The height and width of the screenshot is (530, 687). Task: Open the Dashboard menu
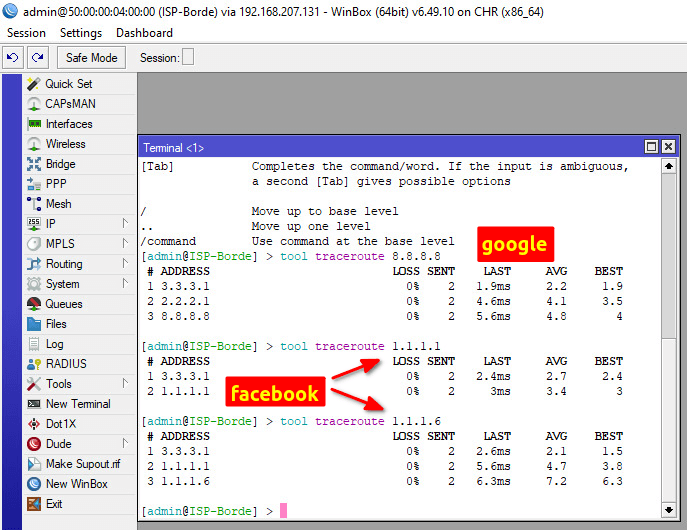145,33
